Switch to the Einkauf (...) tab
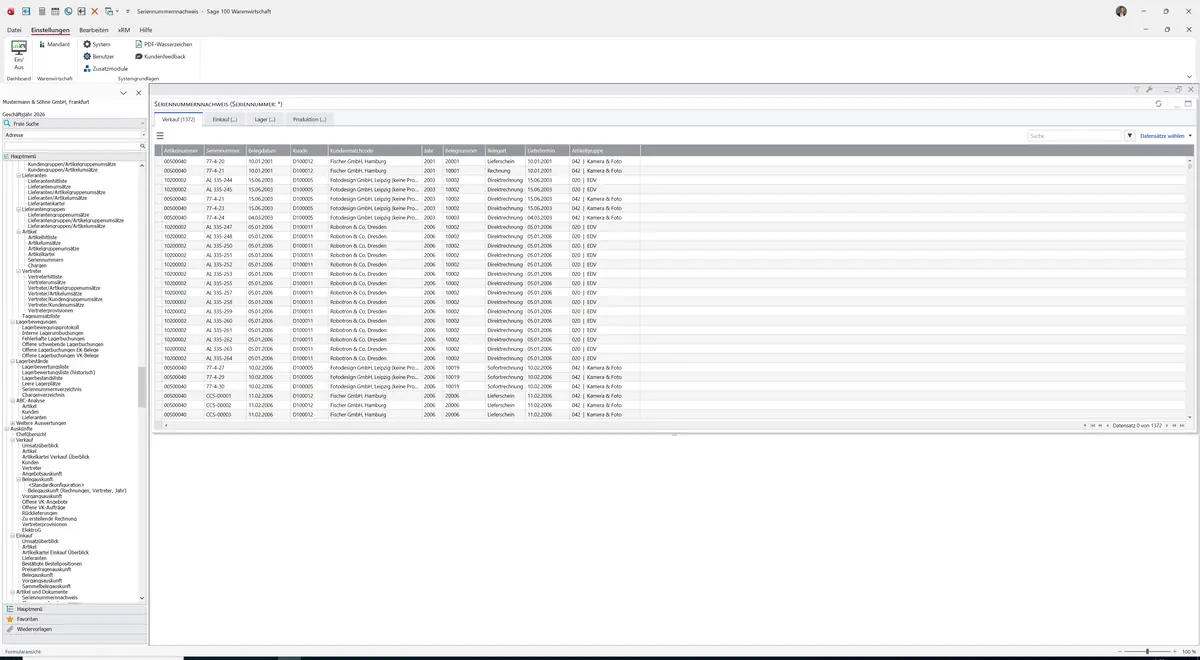 [x=225, y=119]
